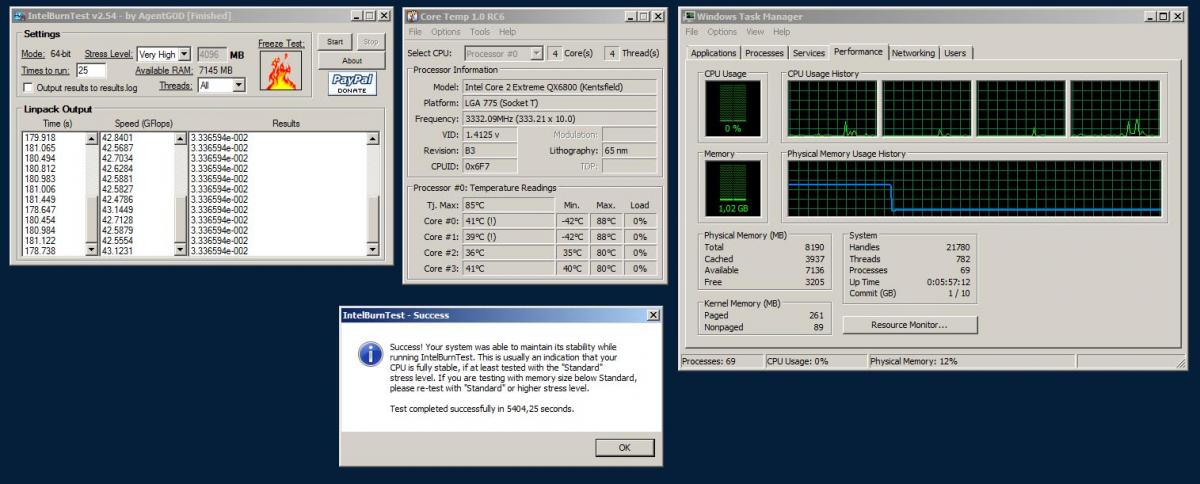This screenshot has height=484, width=1200.
Task: Open the About button in IntelBurnTest
Action: [351, 61]
